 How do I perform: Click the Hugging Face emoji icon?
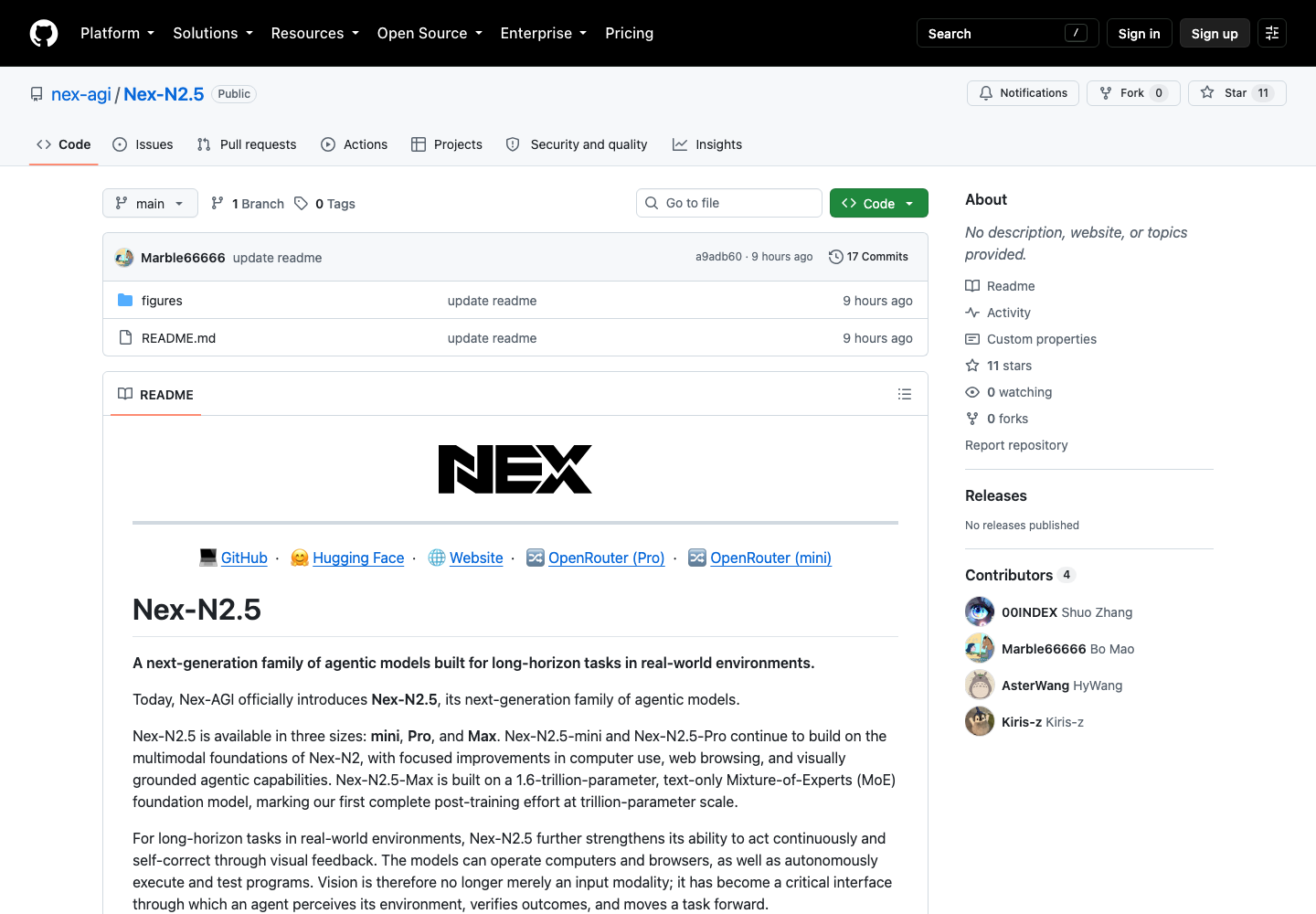[300, 558]
